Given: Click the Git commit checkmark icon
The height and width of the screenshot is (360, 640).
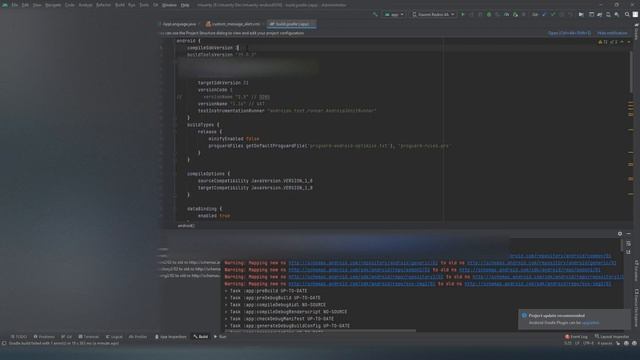Looking at the screenshot, I should click(x=553, y=15).
